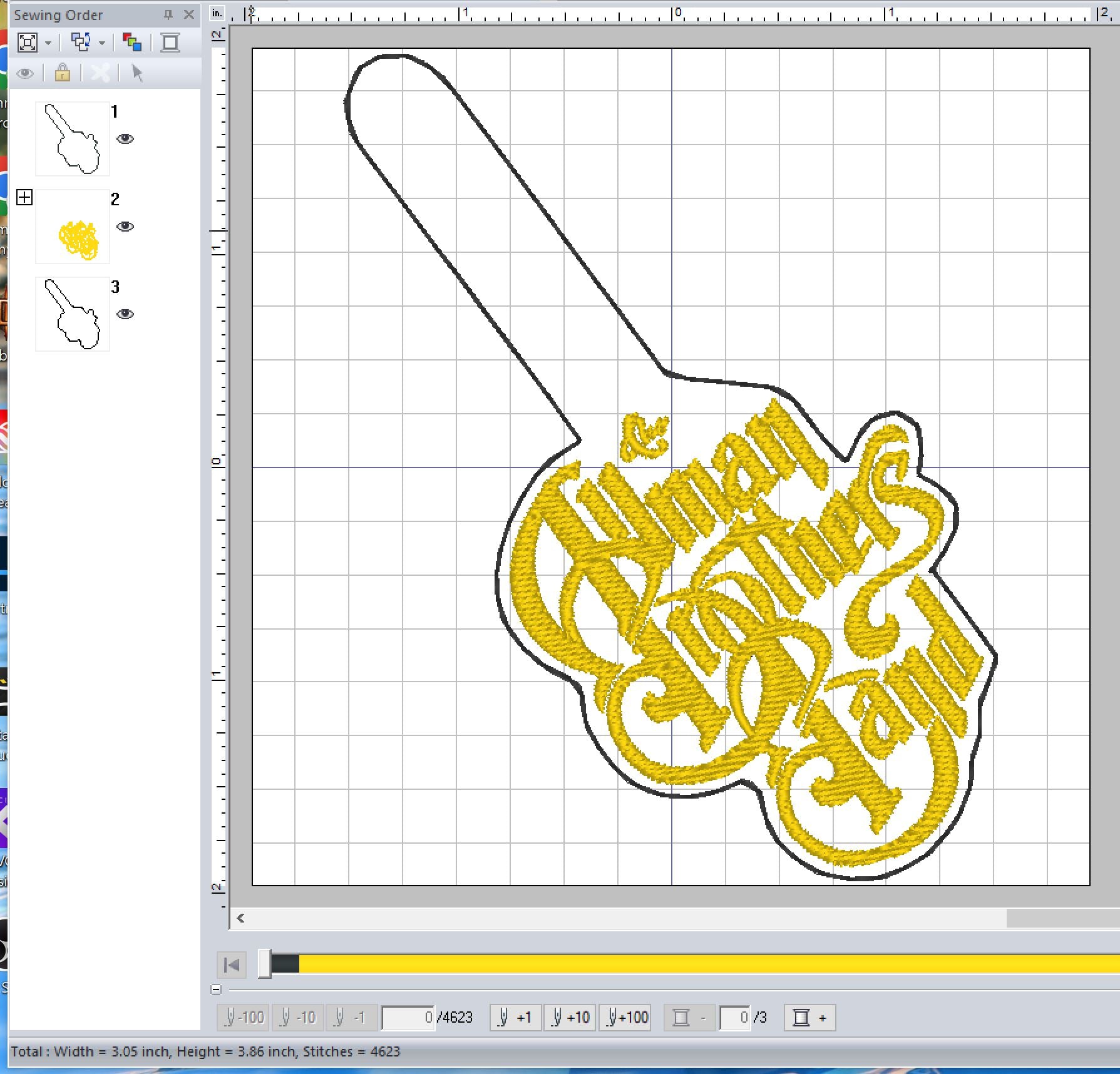Click the '/4623' total stitch count label
The width and height of the screenshot is (1120, 1074).
[x=455, y=1018]
